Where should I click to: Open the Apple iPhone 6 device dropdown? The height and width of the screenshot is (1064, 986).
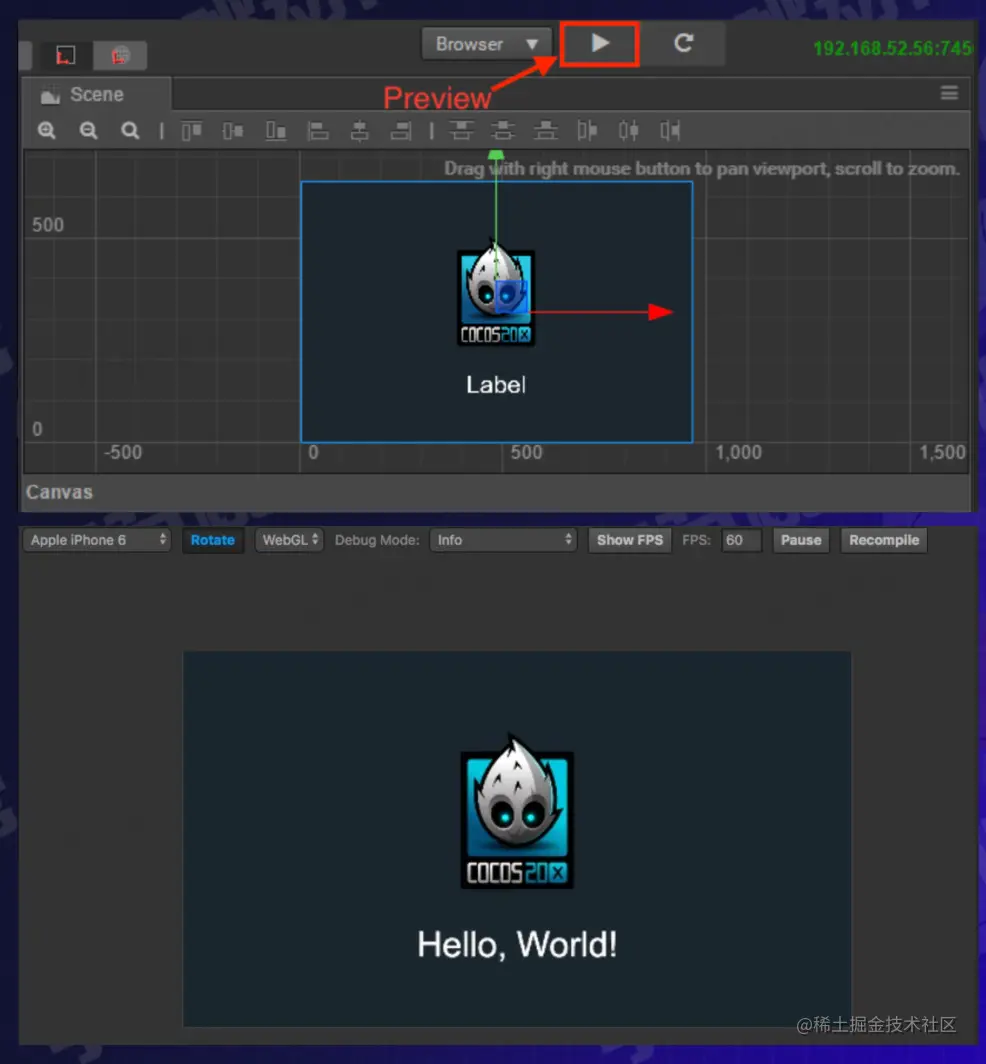click(x=96, y=540)
